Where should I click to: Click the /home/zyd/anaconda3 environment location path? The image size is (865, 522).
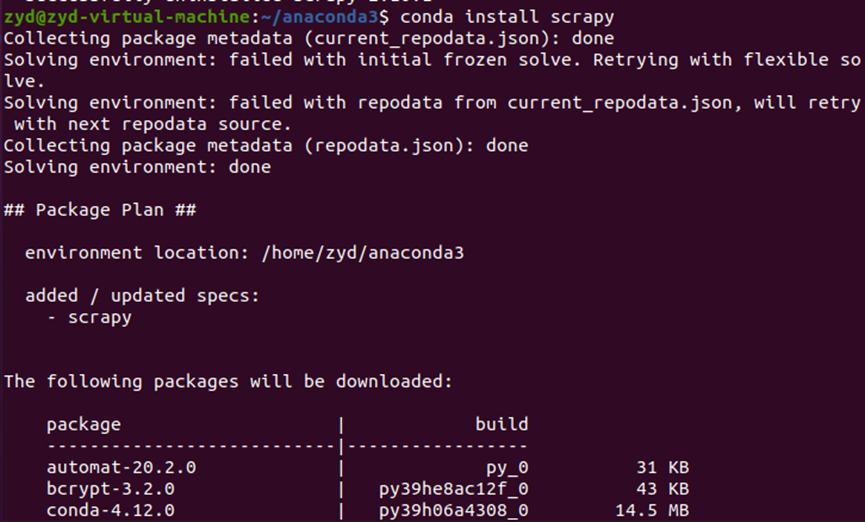(x=363, y=253)
